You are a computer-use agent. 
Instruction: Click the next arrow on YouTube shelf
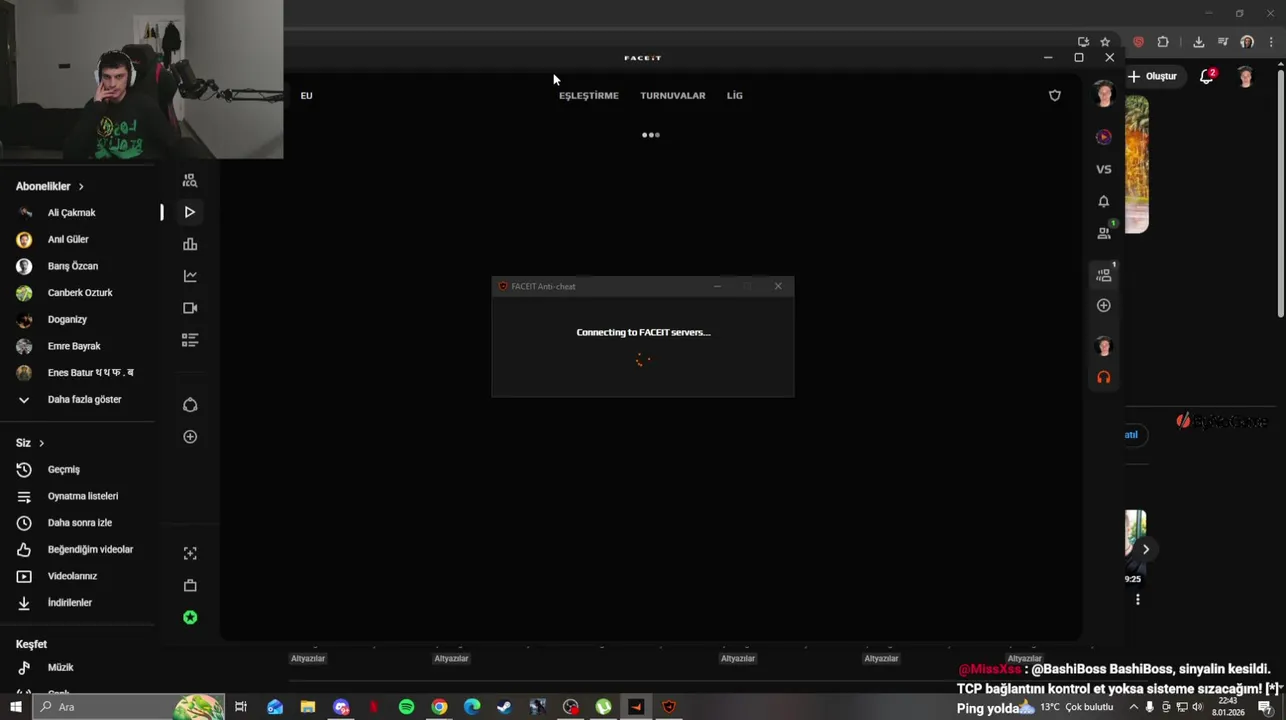click(x=1146, y=549)
